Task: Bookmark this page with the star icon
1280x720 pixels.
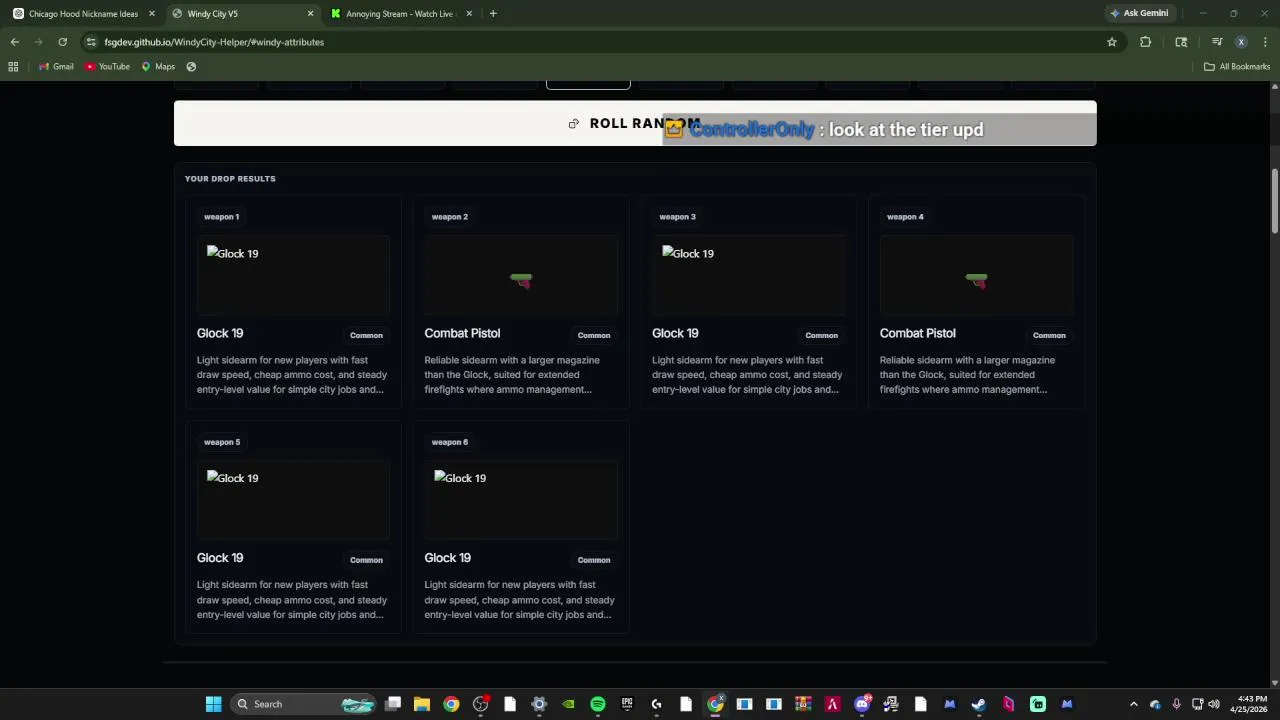Action: pyautogui.click(x=1111, y=42)
